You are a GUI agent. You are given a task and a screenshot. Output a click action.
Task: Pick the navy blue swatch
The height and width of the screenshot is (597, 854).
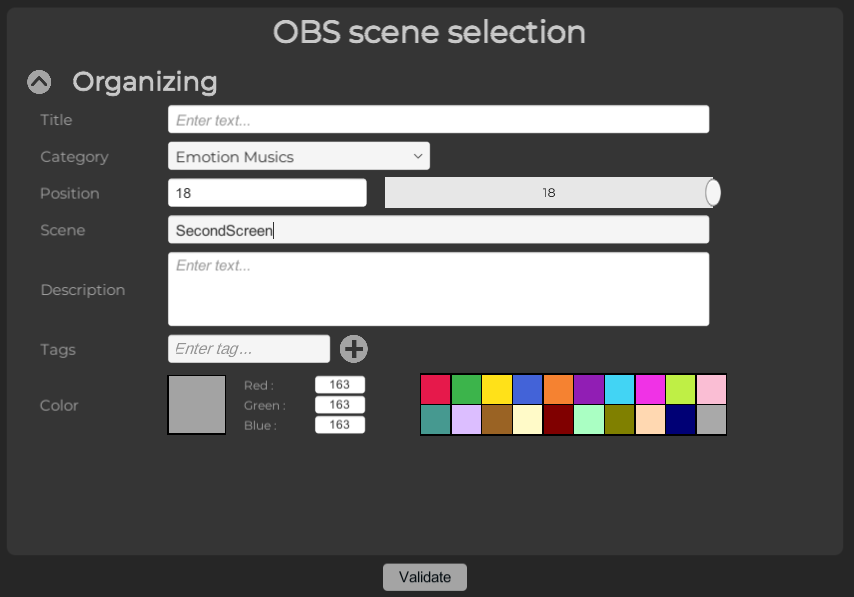pos(681,419)
